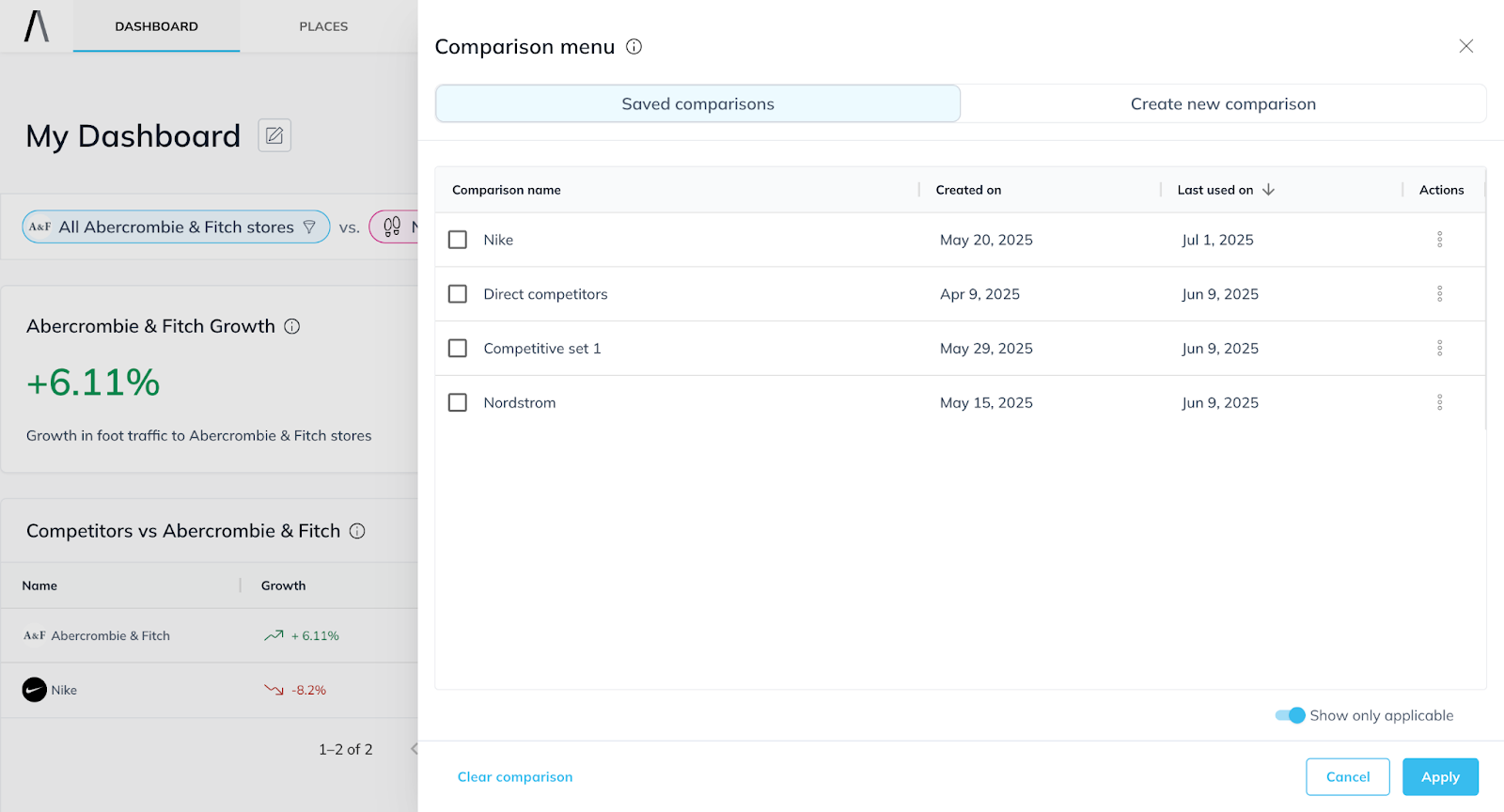Click the +6.11% growth figure headline

(93, 383)
